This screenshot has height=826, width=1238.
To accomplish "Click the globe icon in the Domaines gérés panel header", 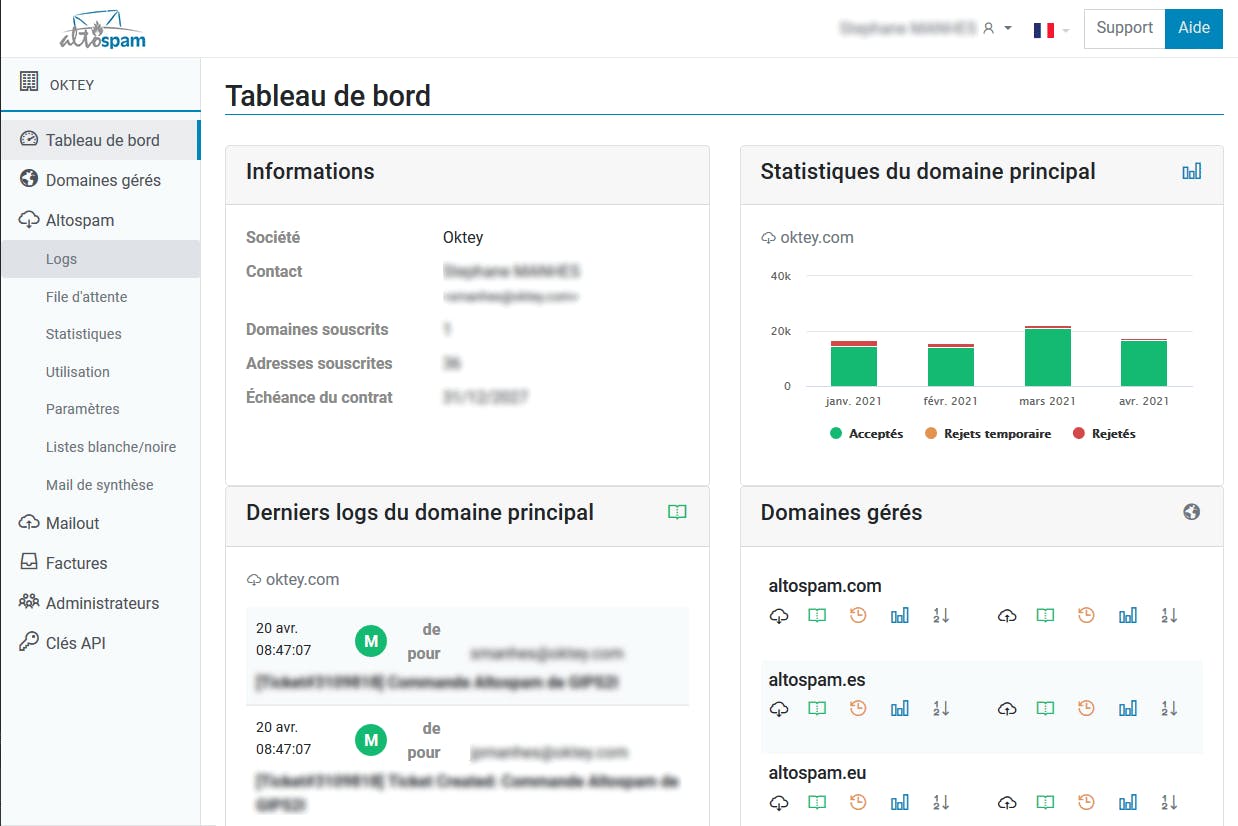I will coord(1191,512).
